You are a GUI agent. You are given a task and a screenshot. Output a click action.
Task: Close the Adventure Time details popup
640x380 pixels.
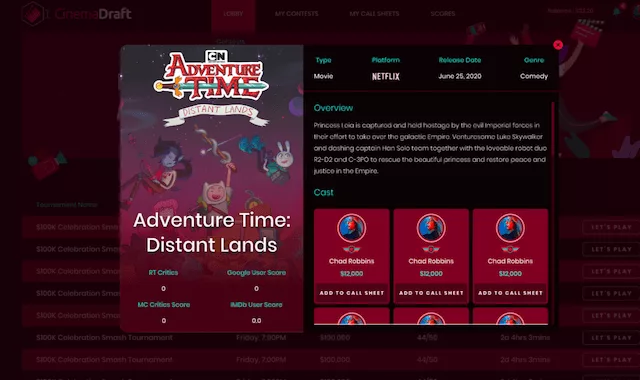(558, 45)
